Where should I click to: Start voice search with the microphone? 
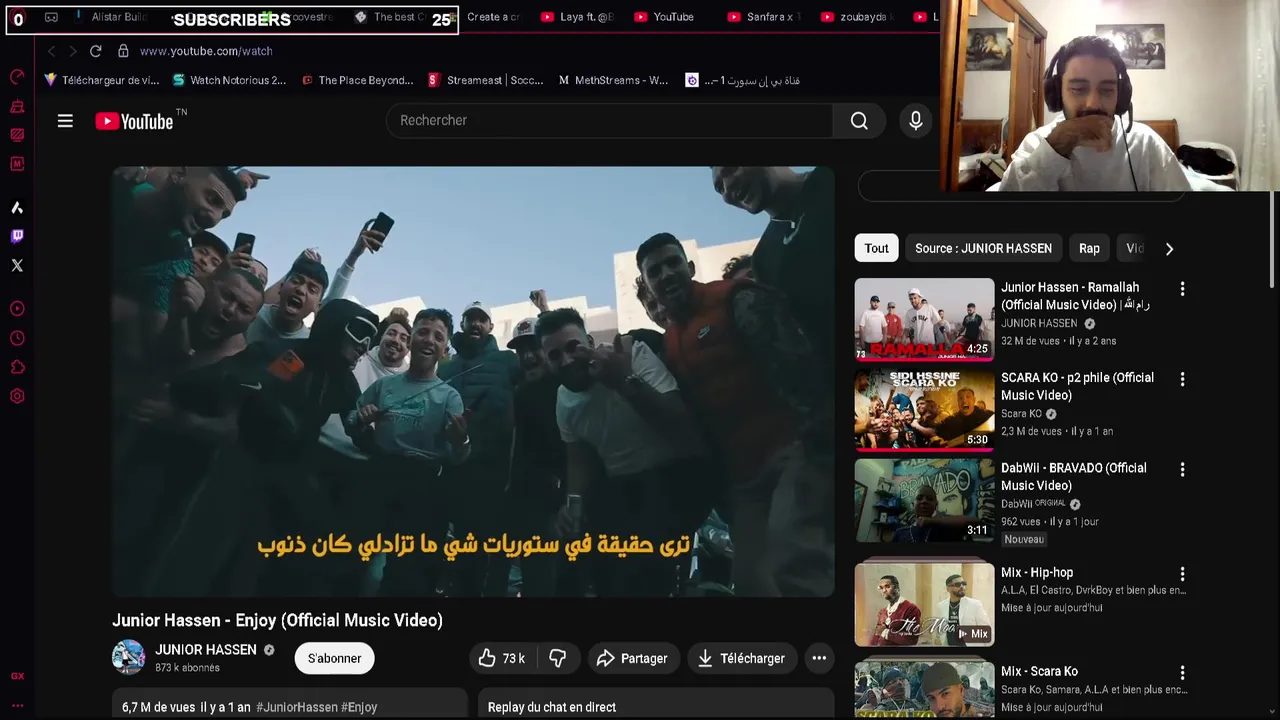tap(915, 121)
